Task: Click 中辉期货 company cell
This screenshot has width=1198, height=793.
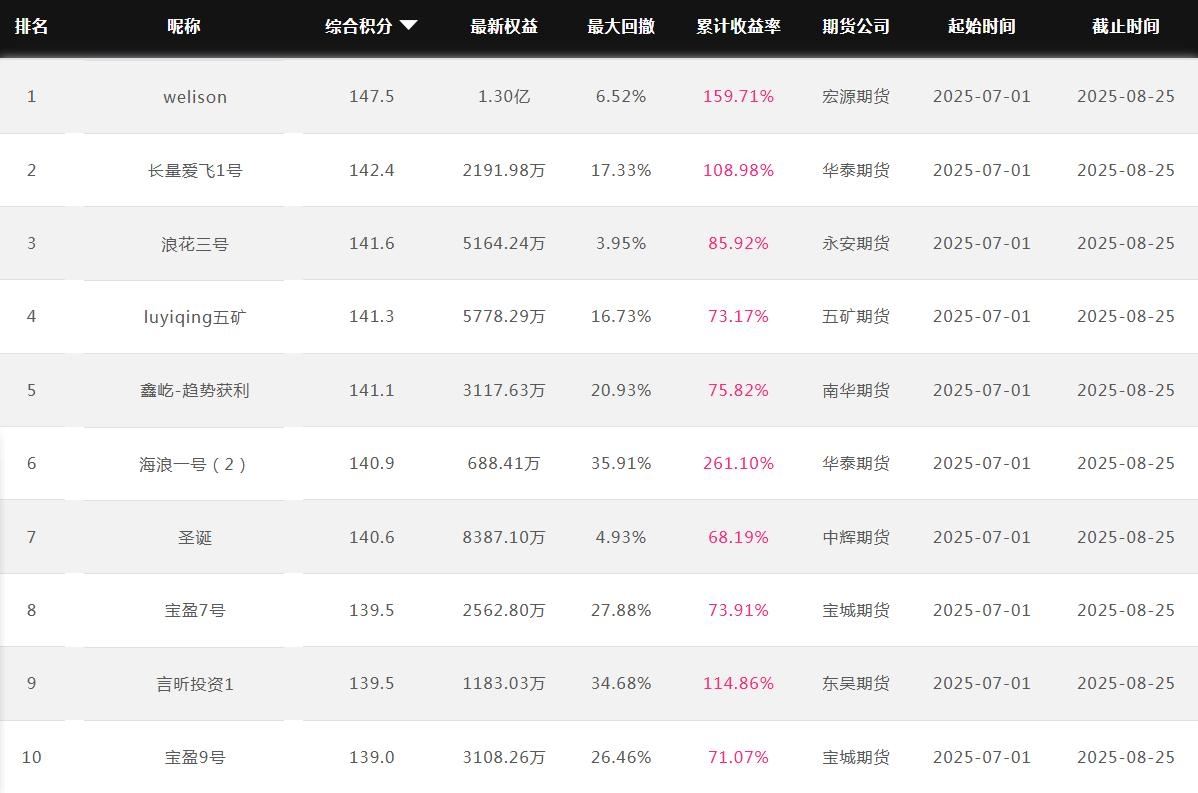Action: (x=856, y=537)
